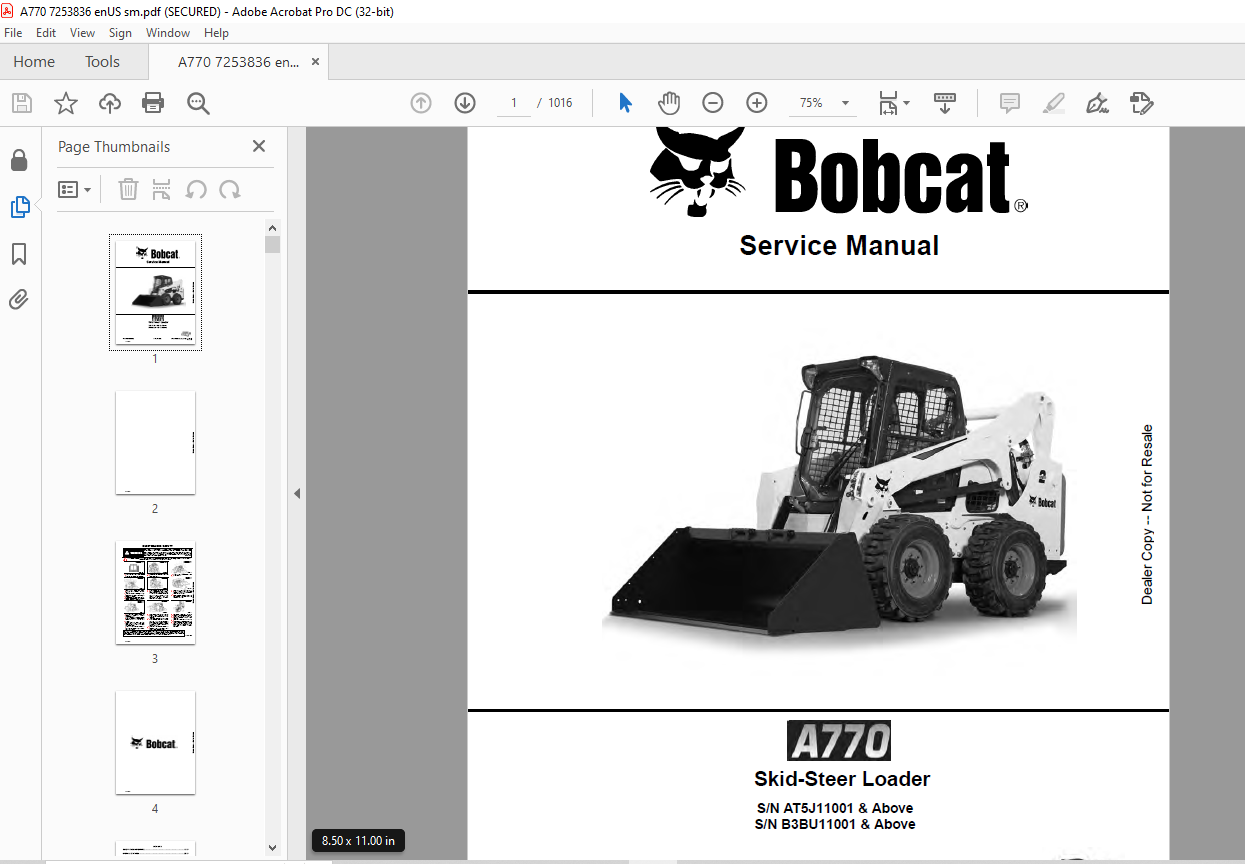Switch to the Home tab

click(x=34, y=62)
